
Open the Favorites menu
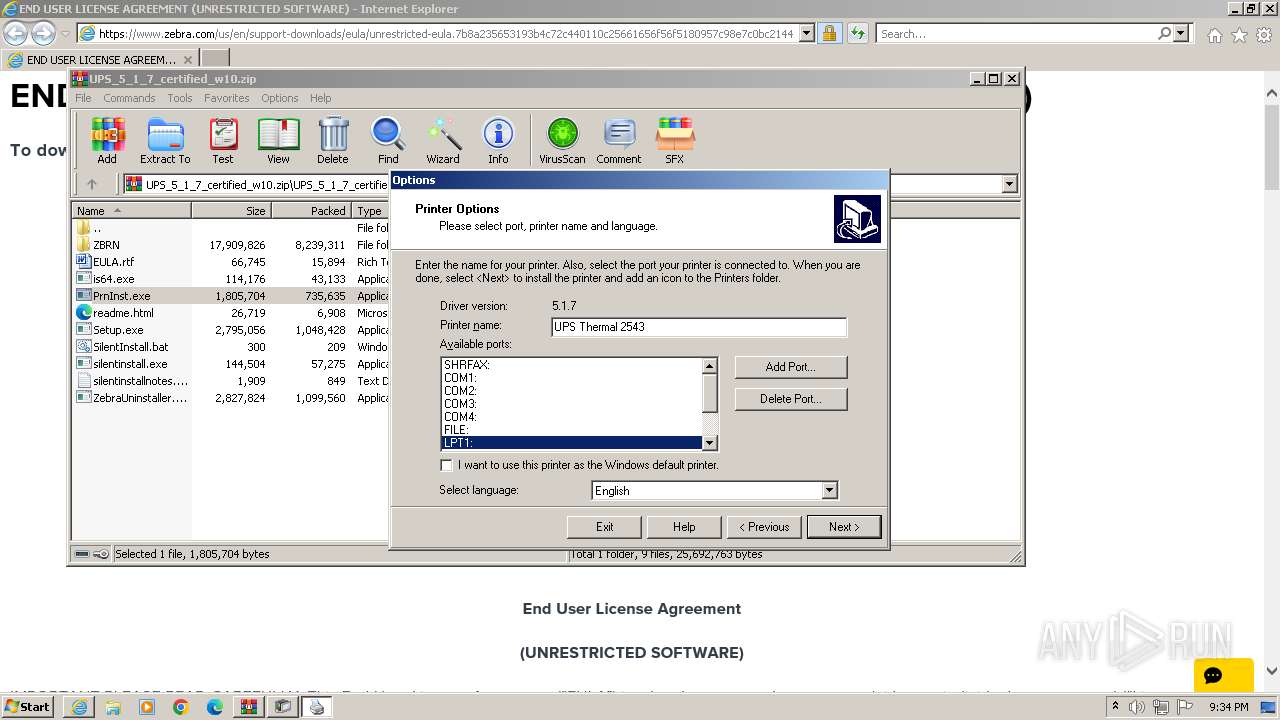pos(227,98)
